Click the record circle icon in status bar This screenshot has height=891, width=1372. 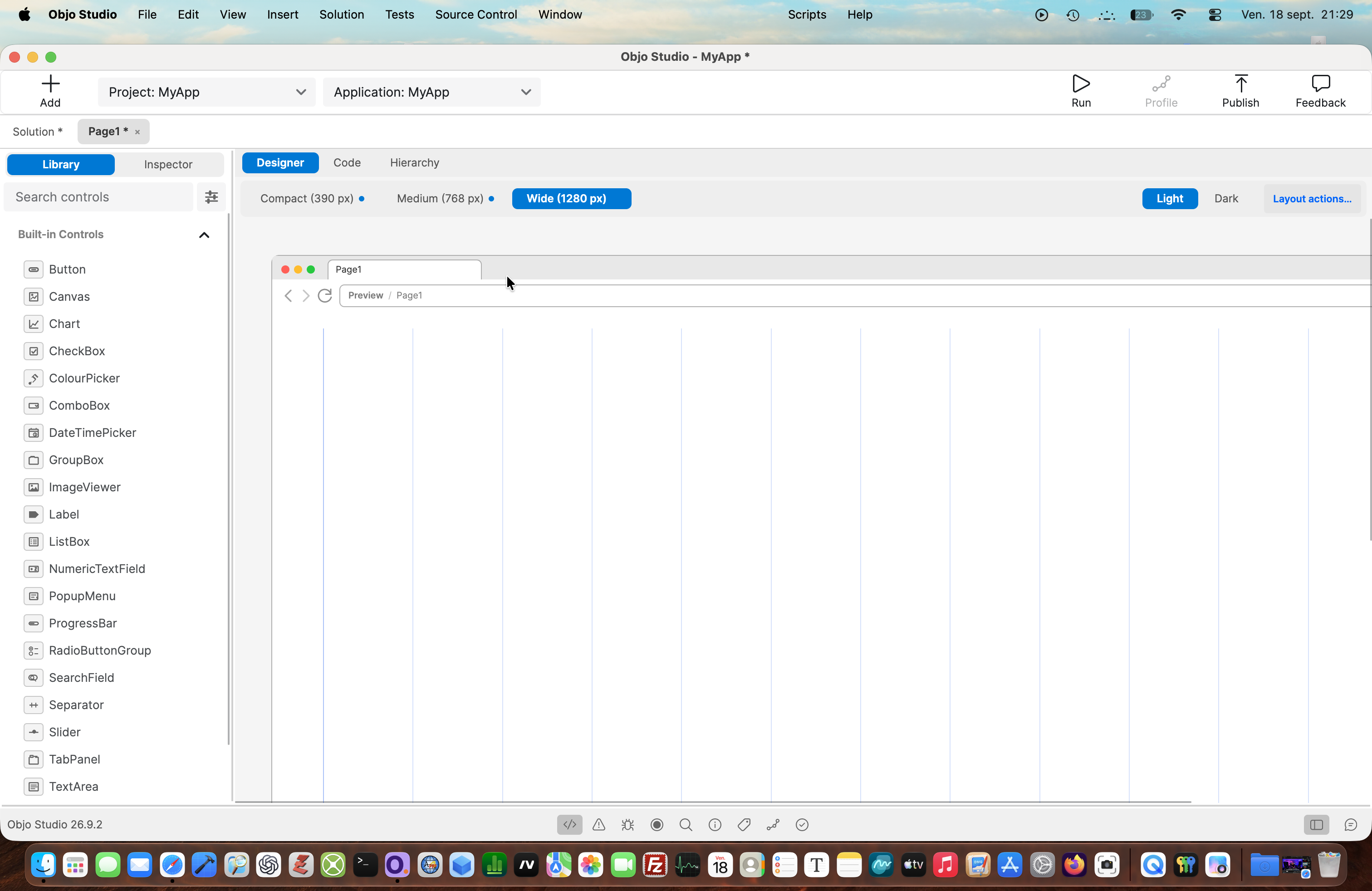[x=657, y=824]
